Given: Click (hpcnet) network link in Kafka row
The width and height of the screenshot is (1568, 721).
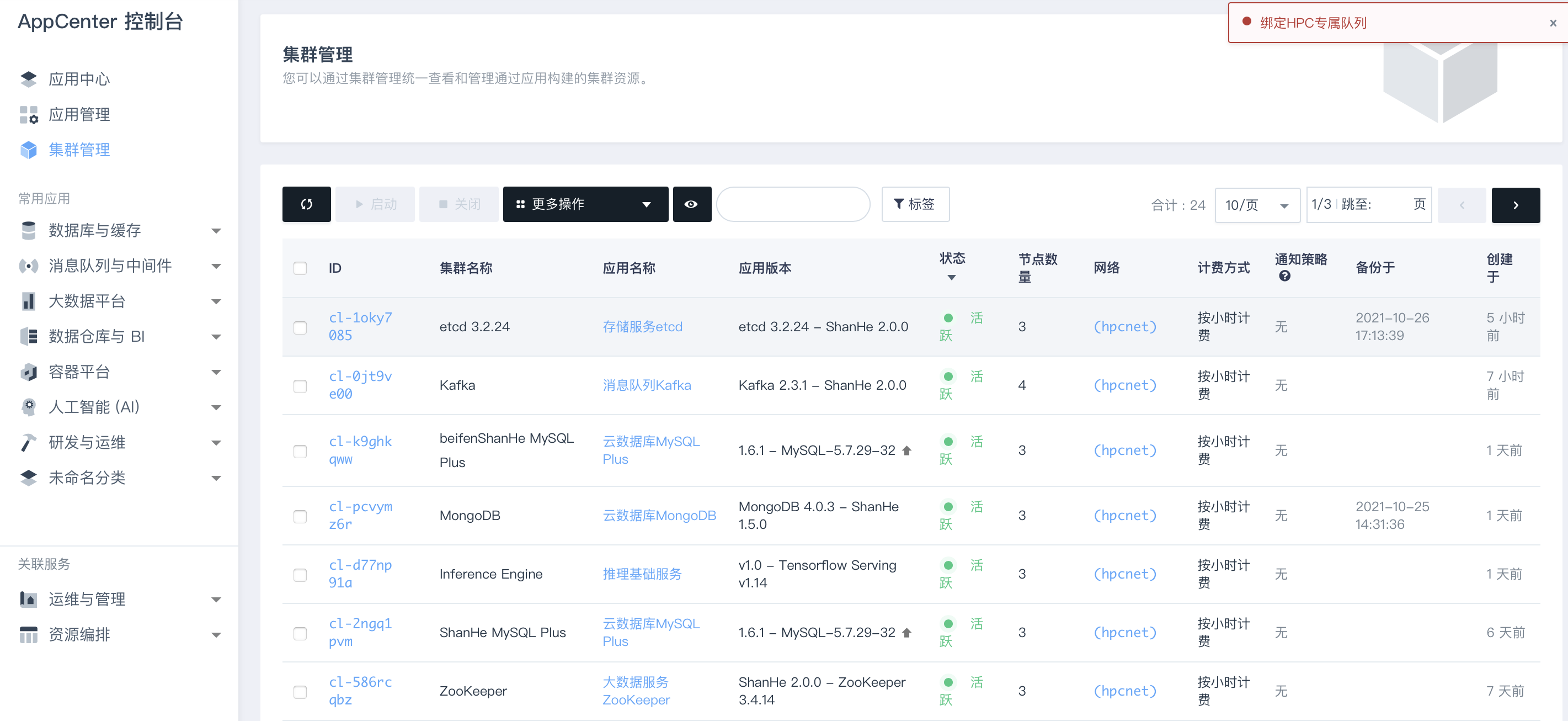Looking at the screenshot, I should click(x=1125, y=385).
